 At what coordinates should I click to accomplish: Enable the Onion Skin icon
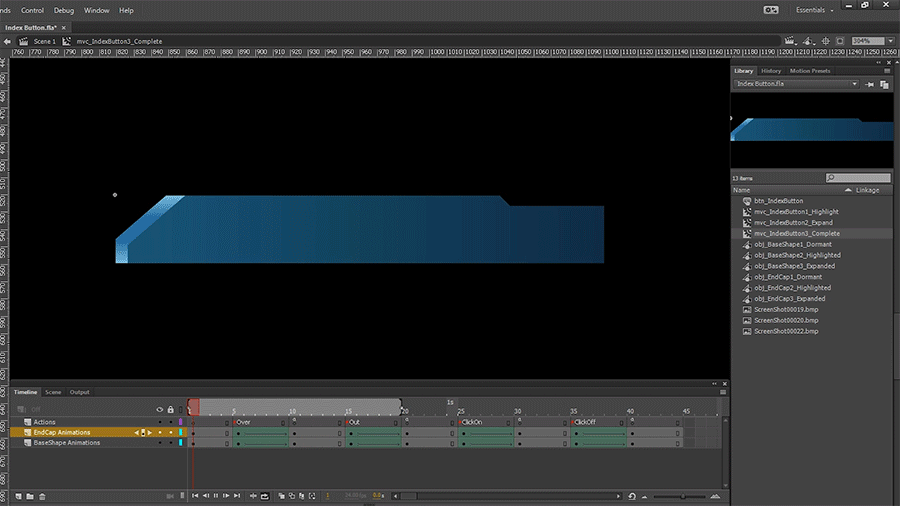(x=281, y=496)
